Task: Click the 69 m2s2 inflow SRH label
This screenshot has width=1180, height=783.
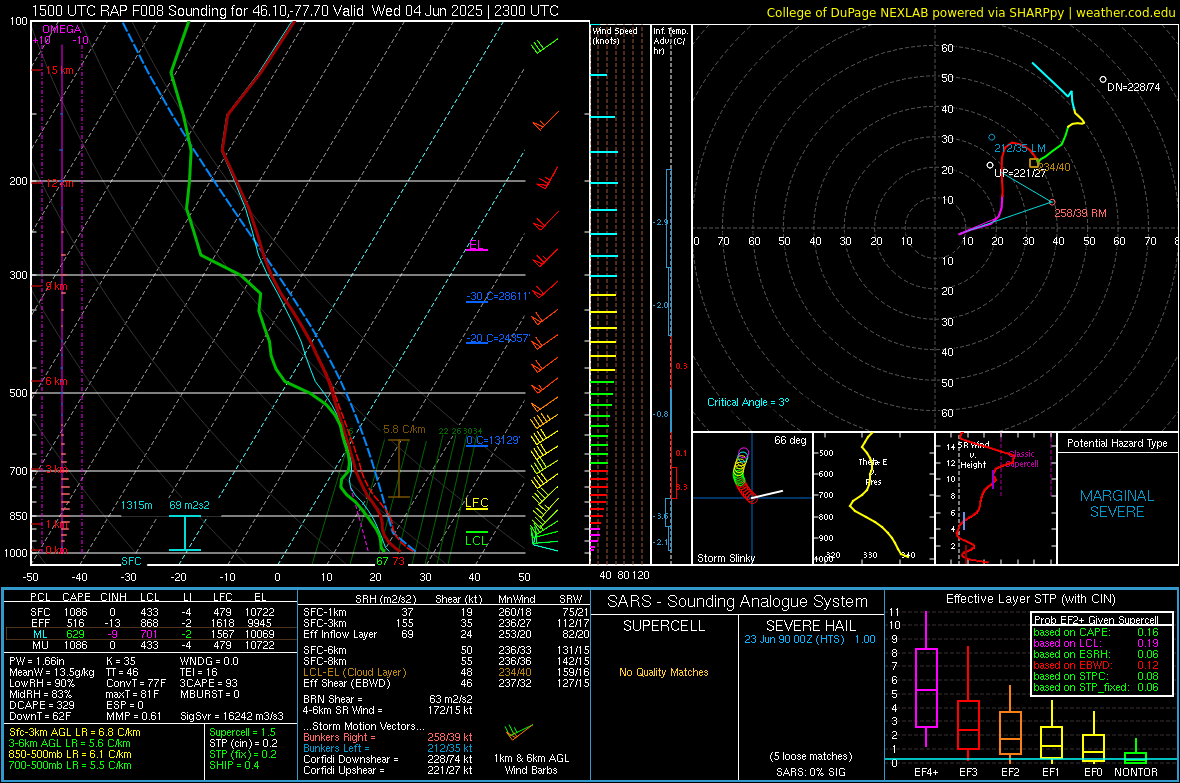Action: pos(189,505)
